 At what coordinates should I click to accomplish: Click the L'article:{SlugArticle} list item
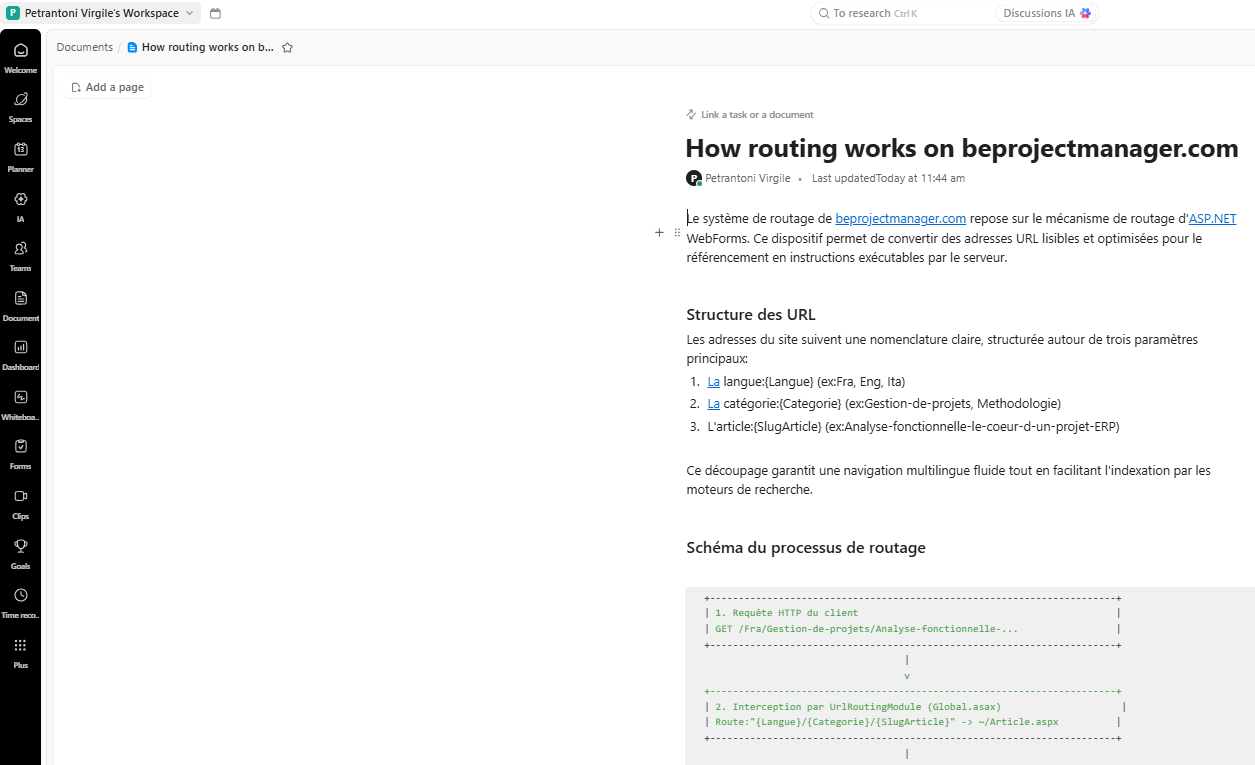pos(913,426)
